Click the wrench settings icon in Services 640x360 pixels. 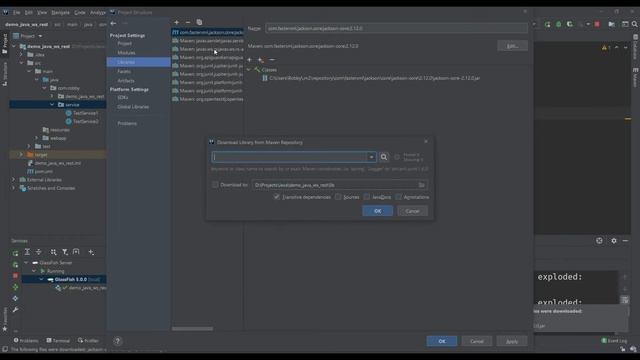(x=15, y=310)
